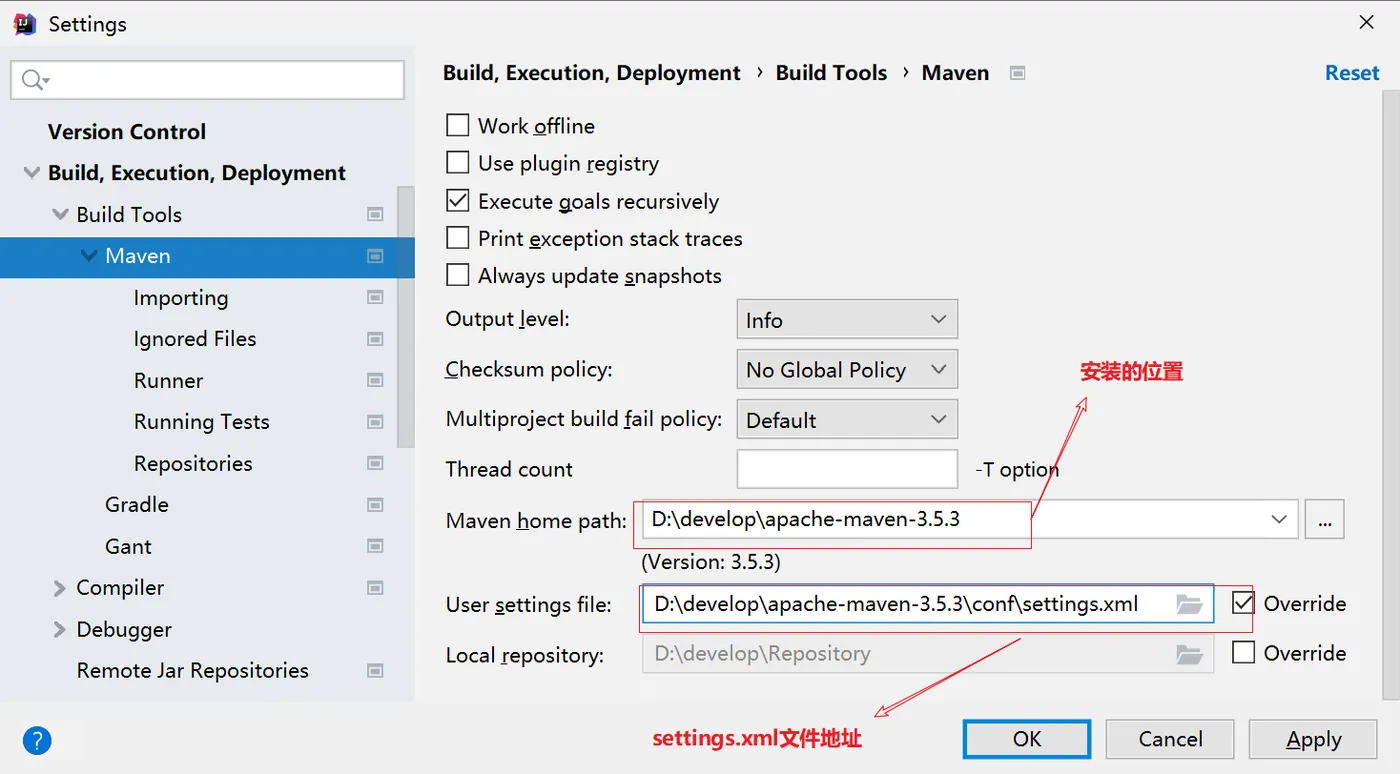Uncheck Override for User settings file
Screen dimensions: 1400x774
pyautogui.click(x=1243, y=603)
